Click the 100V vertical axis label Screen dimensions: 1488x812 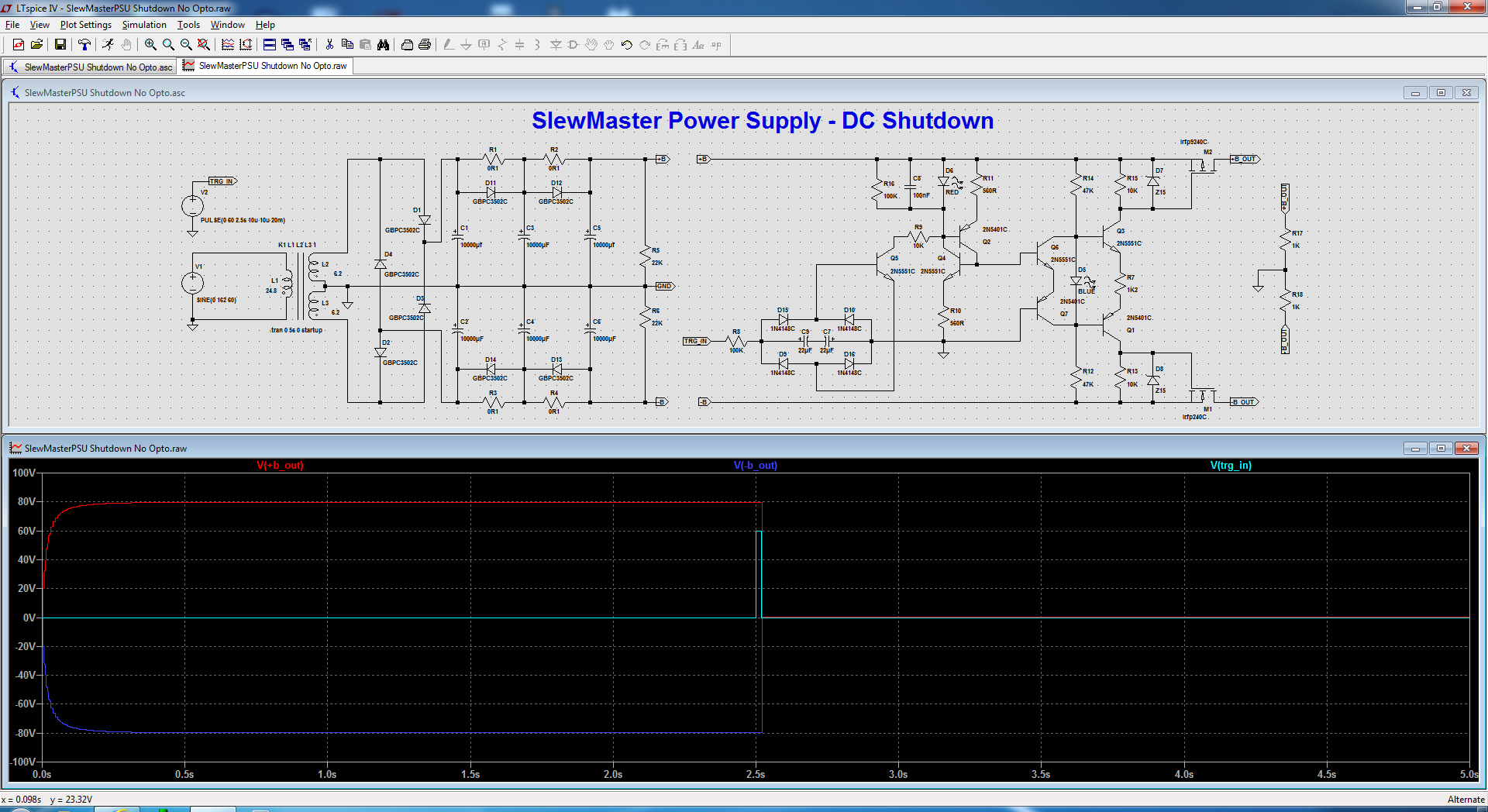point(24,473)
